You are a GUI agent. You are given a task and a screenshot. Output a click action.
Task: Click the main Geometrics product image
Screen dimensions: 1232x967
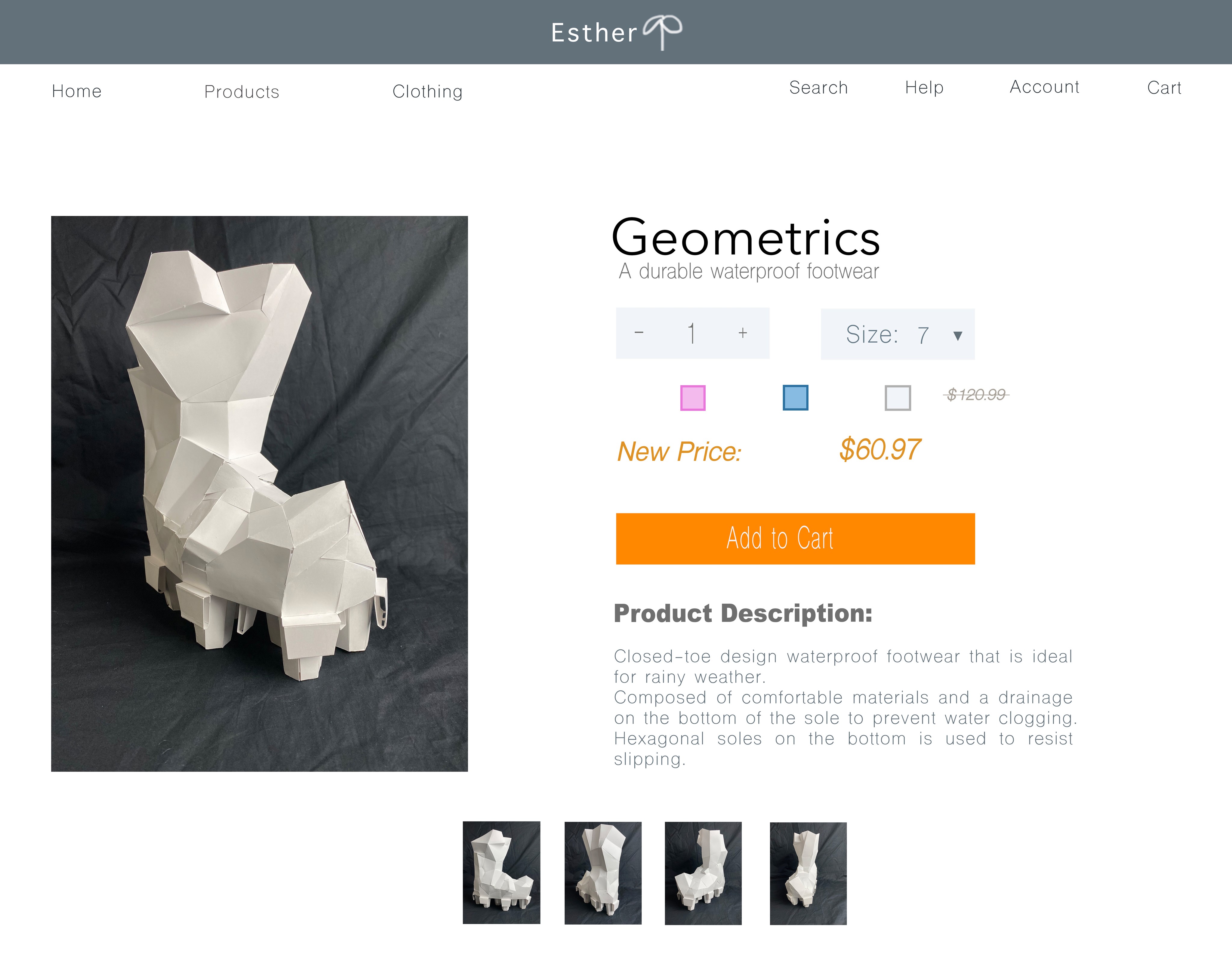pos(259,494)
